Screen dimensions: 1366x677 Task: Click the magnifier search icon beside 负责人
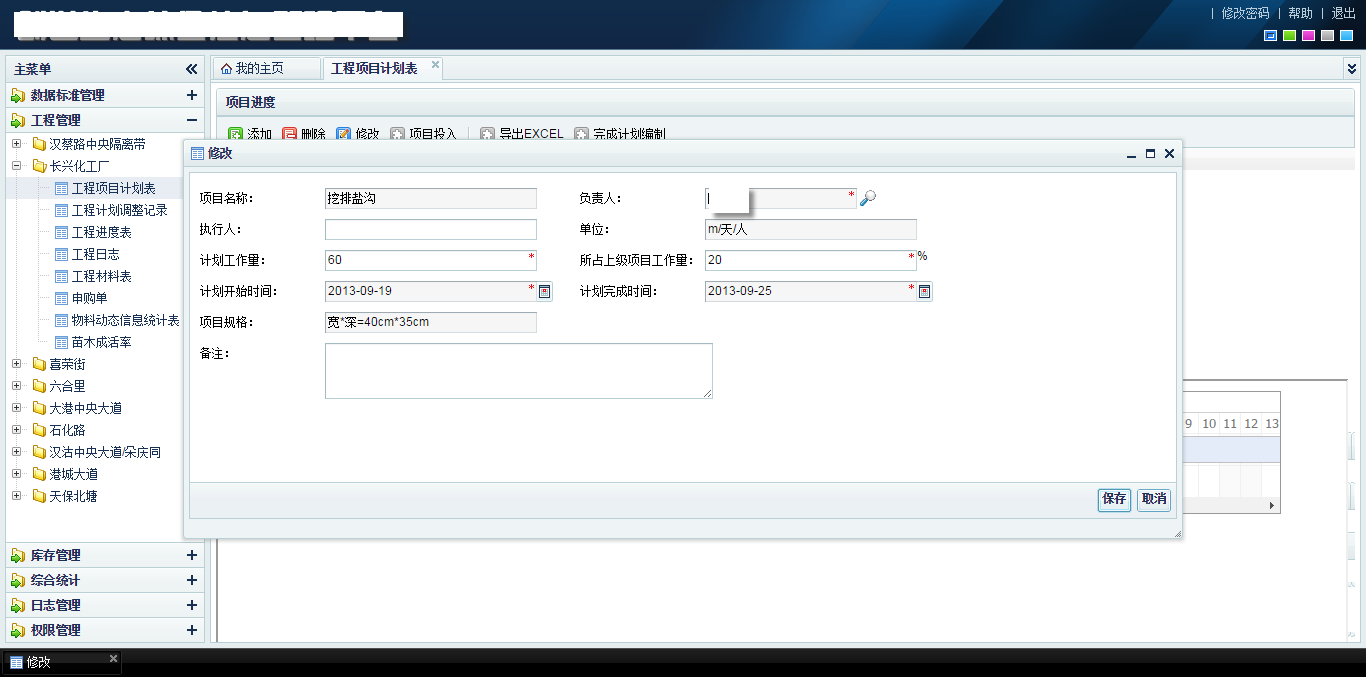coord(868,198)
